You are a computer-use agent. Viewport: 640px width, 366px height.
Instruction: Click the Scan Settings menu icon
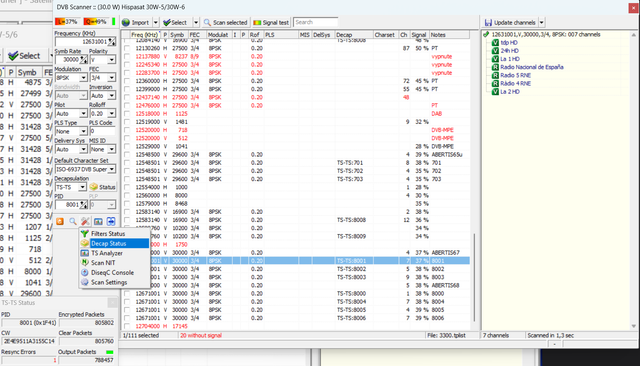coord(84,282)
